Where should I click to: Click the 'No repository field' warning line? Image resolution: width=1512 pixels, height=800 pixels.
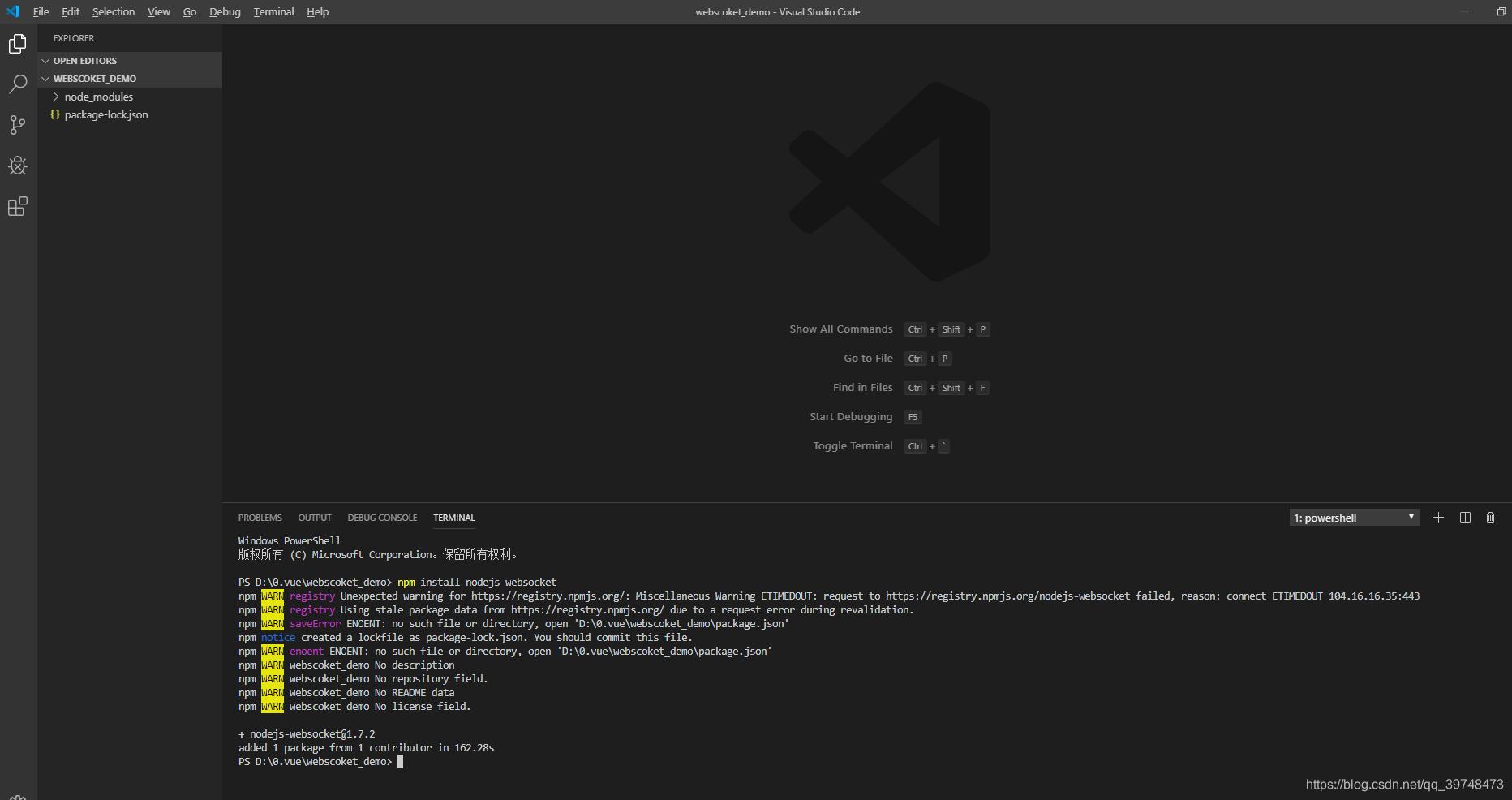tap(363, 679)
